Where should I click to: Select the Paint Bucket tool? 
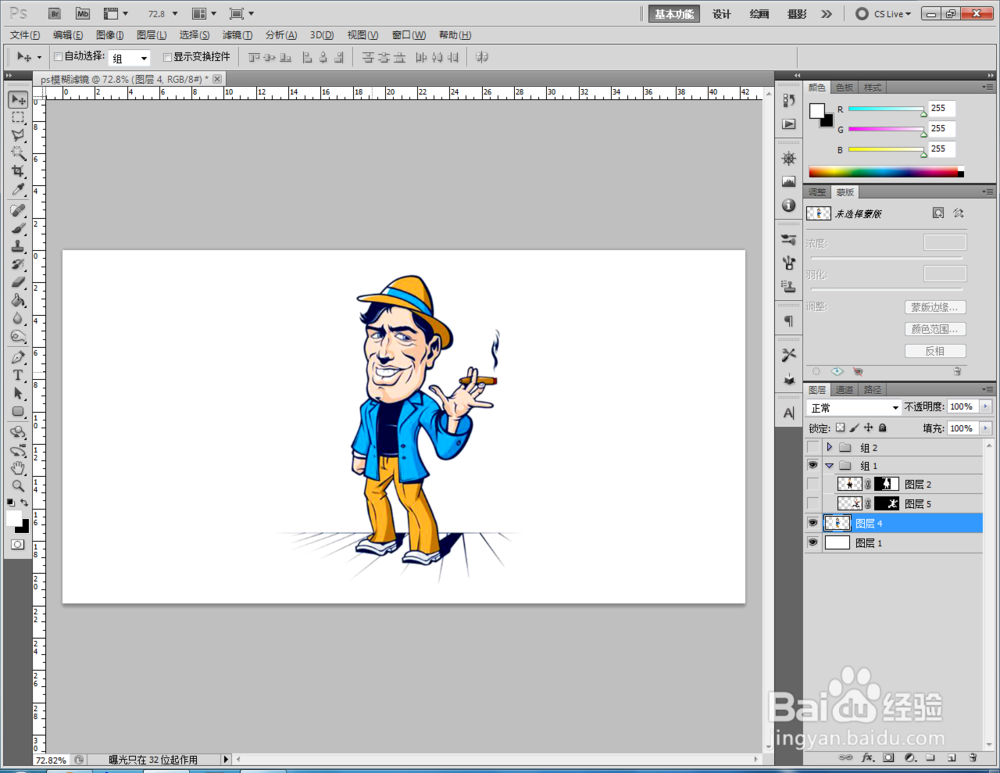[x=18, y=300]
